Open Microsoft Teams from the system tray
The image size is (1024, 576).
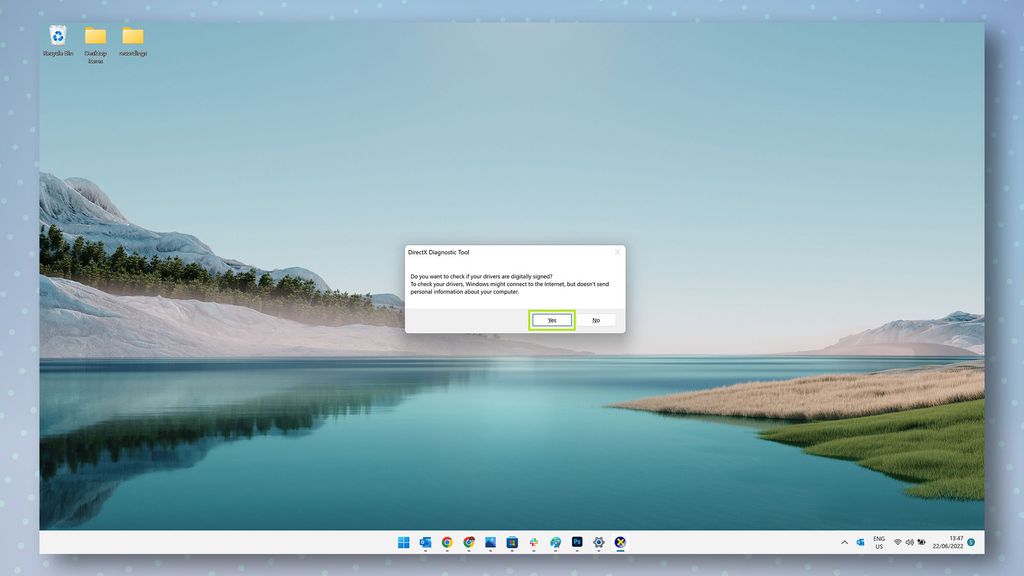[x=861, y=542]
